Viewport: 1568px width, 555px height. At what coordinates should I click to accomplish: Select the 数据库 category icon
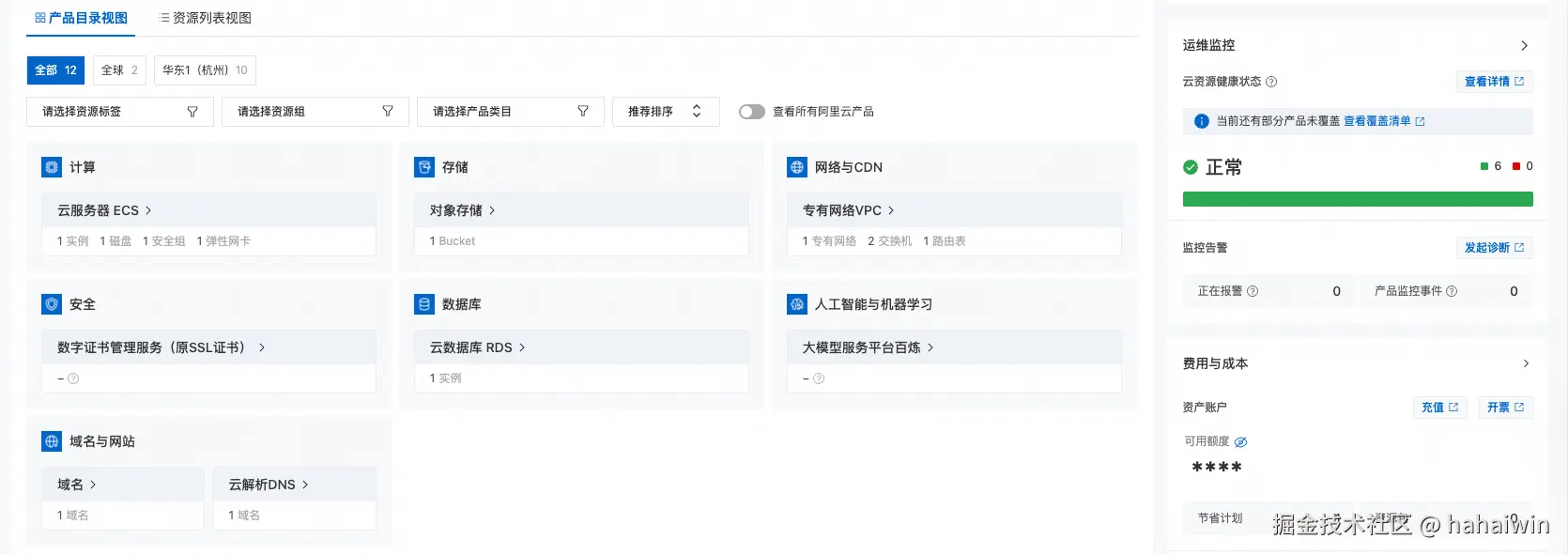tap(424, 304)
